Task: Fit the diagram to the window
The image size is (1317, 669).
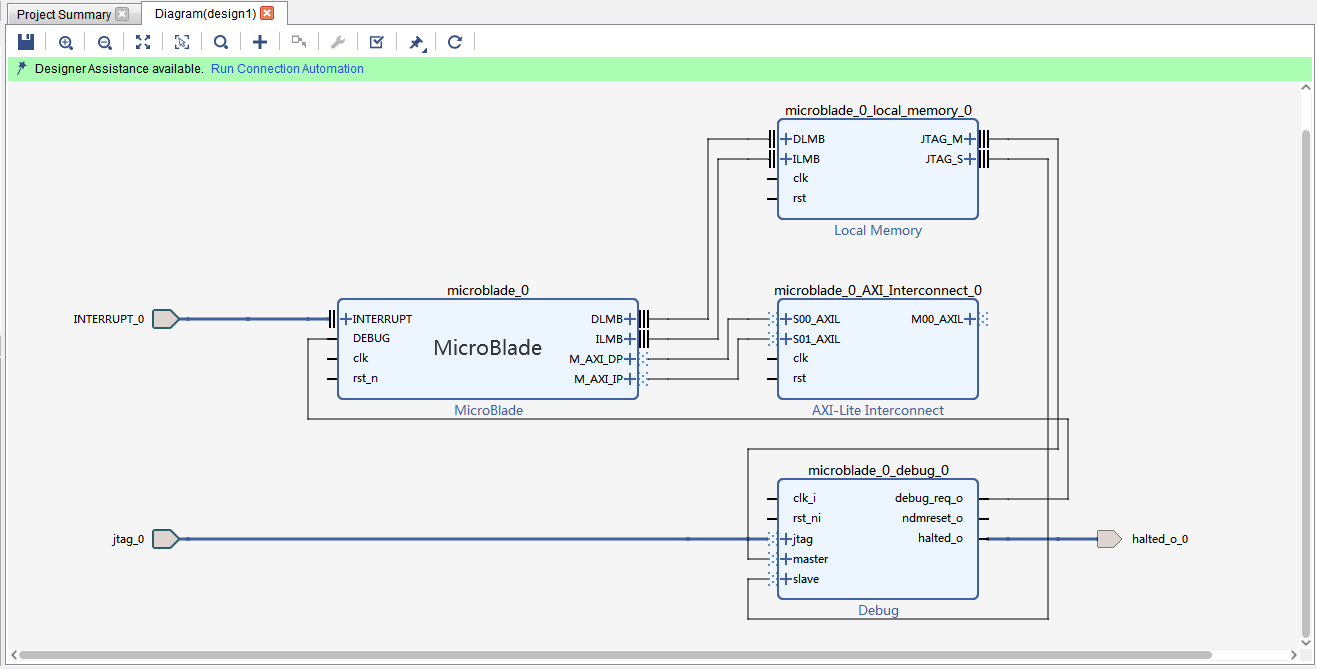Action: tap(143, 42)
